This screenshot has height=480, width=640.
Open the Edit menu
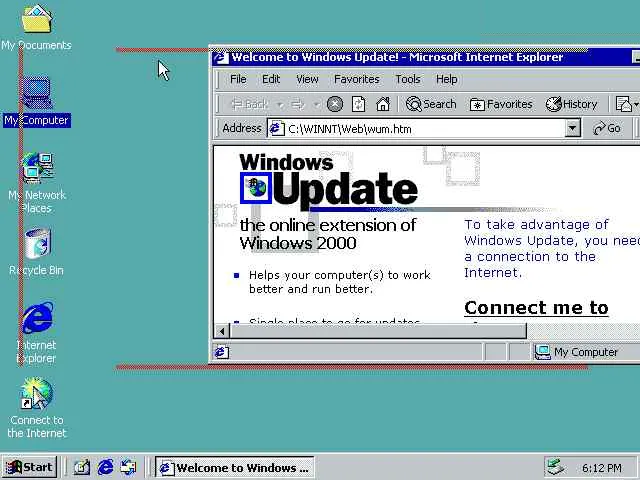pos(271,79)
